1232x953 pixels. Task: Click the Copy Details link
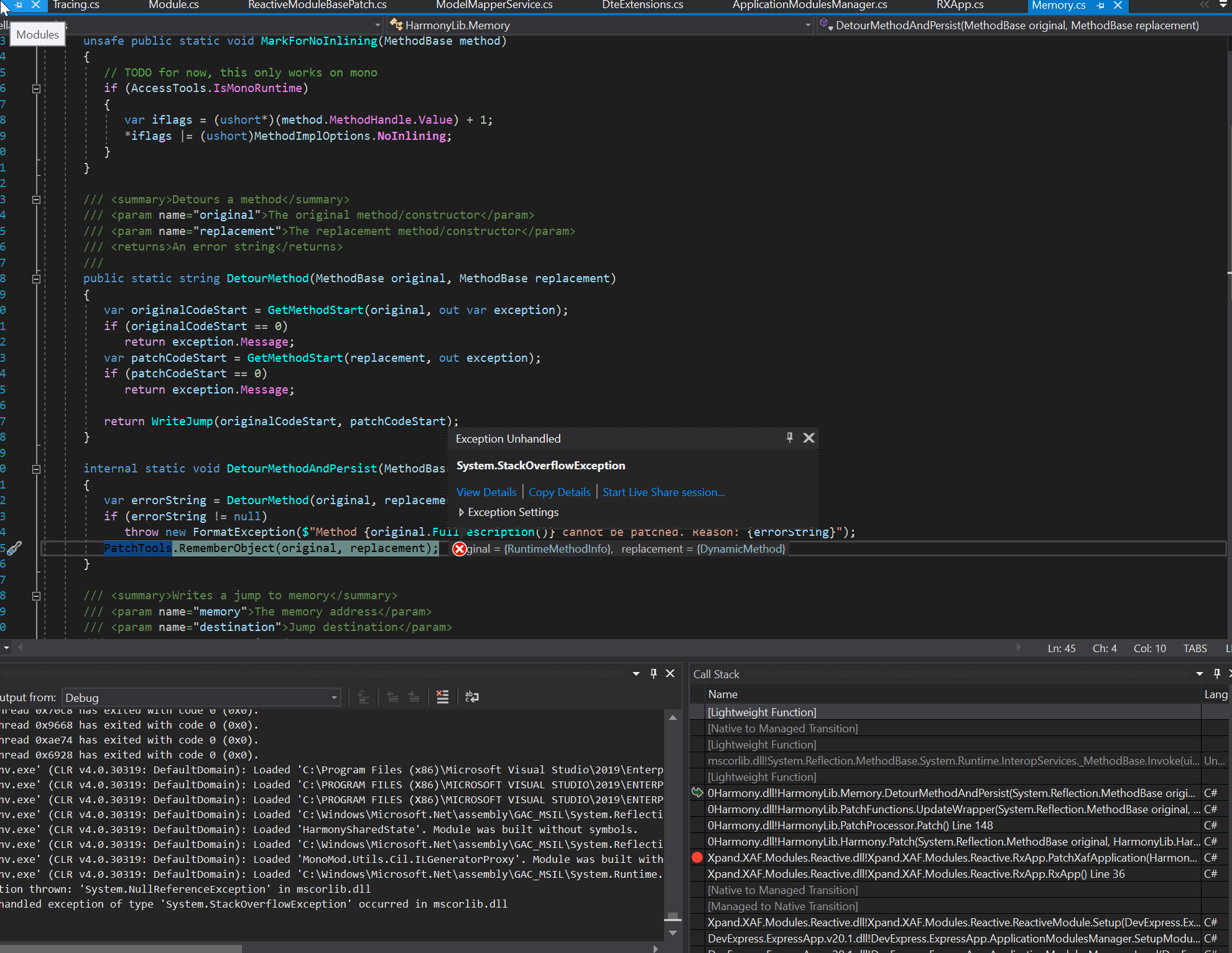pos(558,492)
